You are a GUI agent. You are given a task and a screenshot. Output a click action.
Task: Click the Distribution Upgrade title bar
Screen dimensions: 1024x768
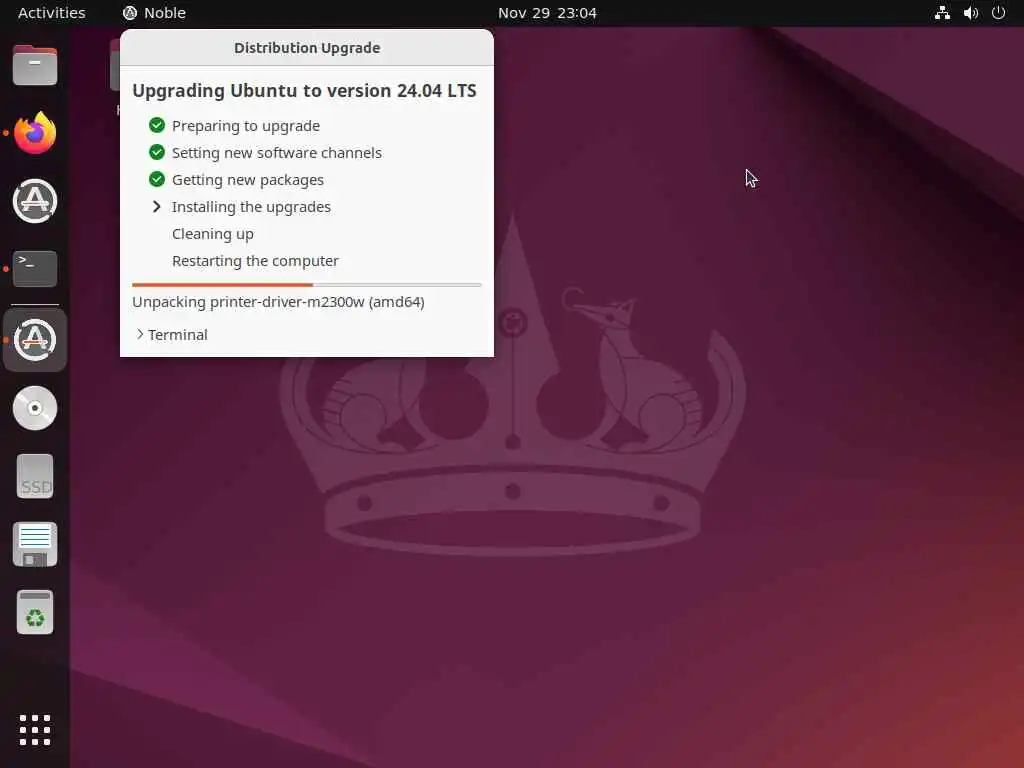[307, 48]
